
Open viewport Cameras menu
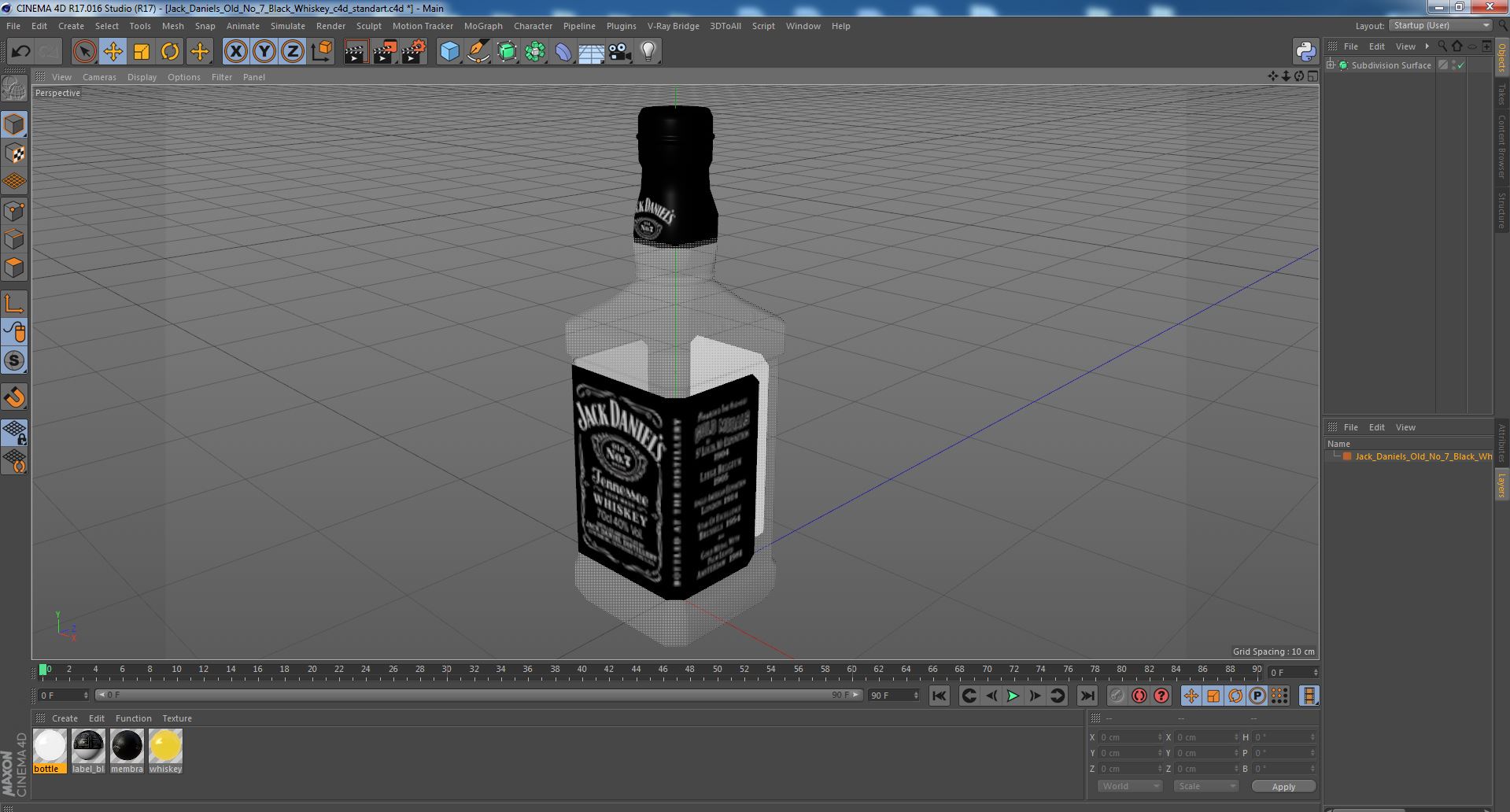pyautogui.click(x=99, y=77)
